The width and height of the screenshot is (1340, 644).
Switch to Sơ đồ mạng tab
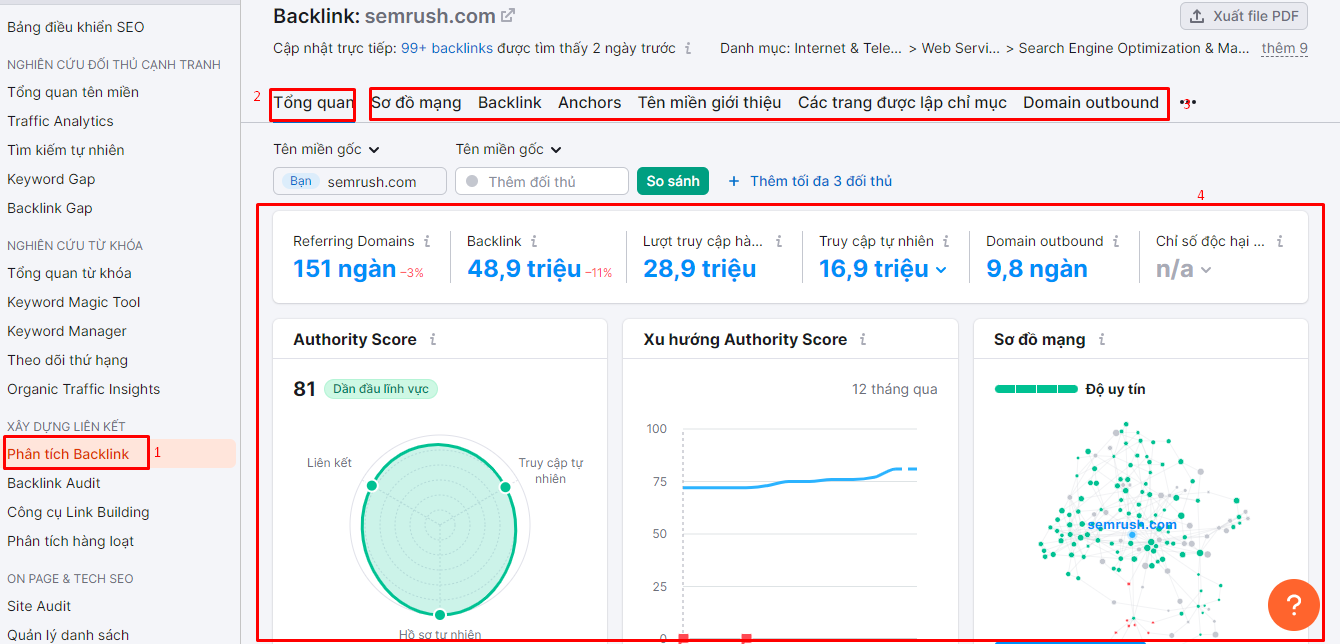[x=416, y=102]
